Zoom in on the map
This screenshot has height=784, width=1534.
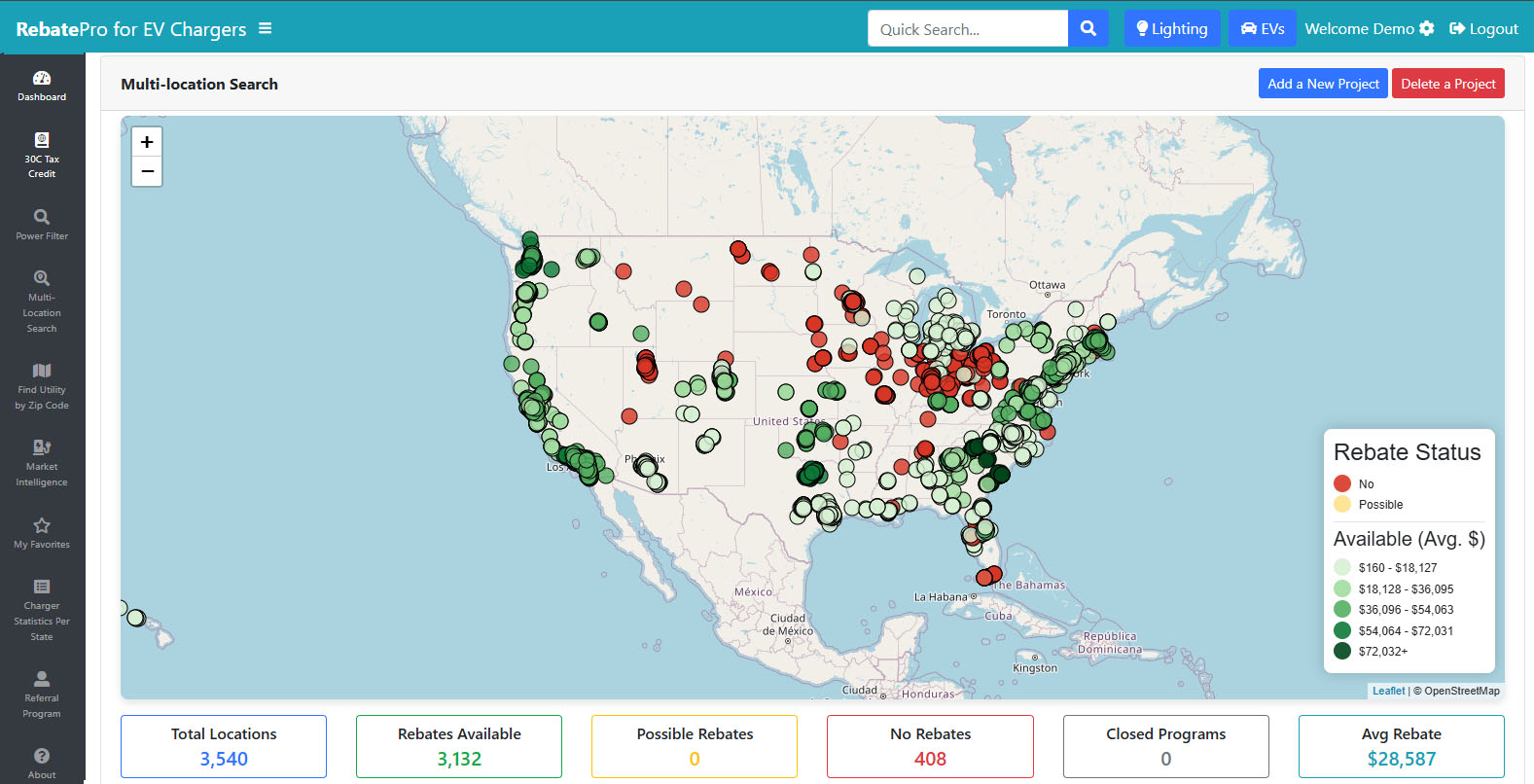click(147, 142)
